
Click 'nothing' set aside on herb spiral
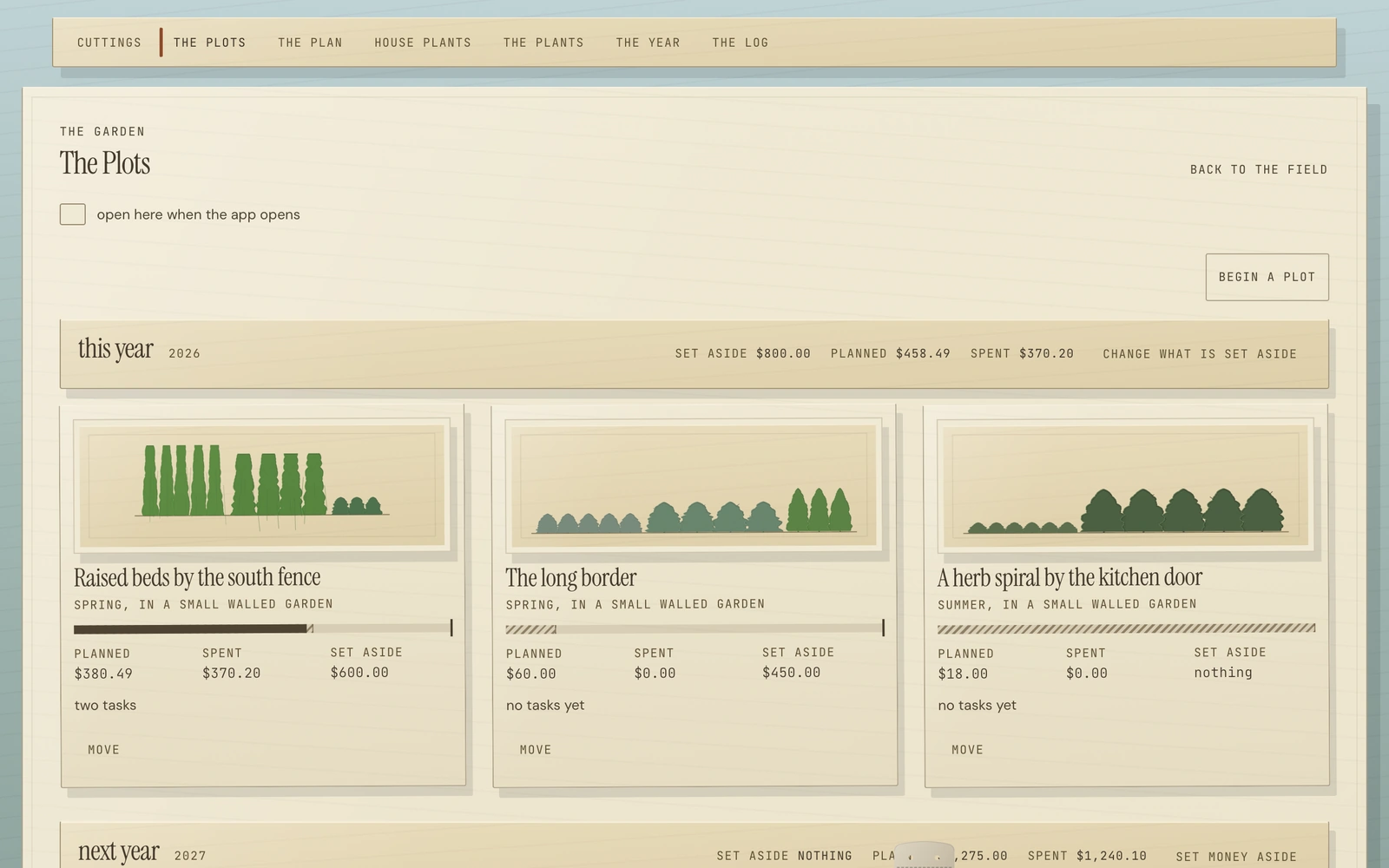(x=1223, y=673)
